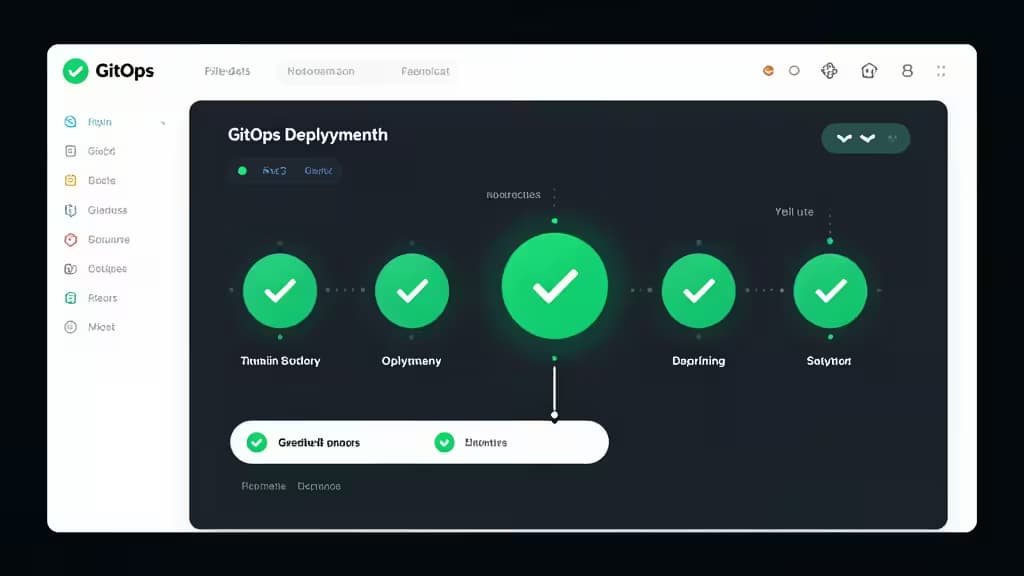The width and height of the screenshot is (1024, 576).
Task: Click the Micet sidebar icon
Action: [x=71, y=327]
